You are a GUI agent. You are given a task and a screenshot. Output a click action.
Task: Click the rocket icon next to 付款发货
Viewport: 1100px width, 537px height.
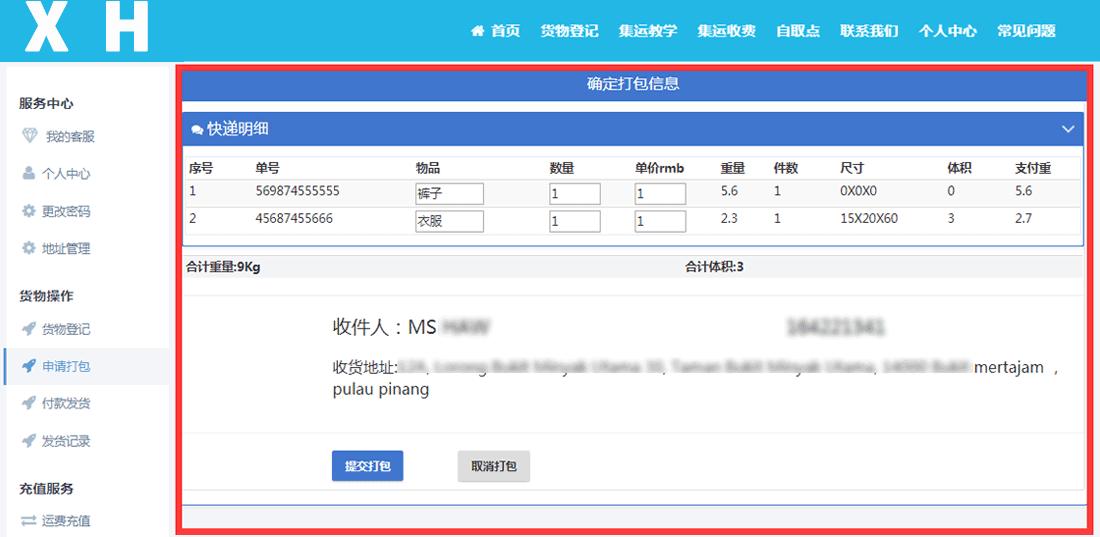(29, 403)
